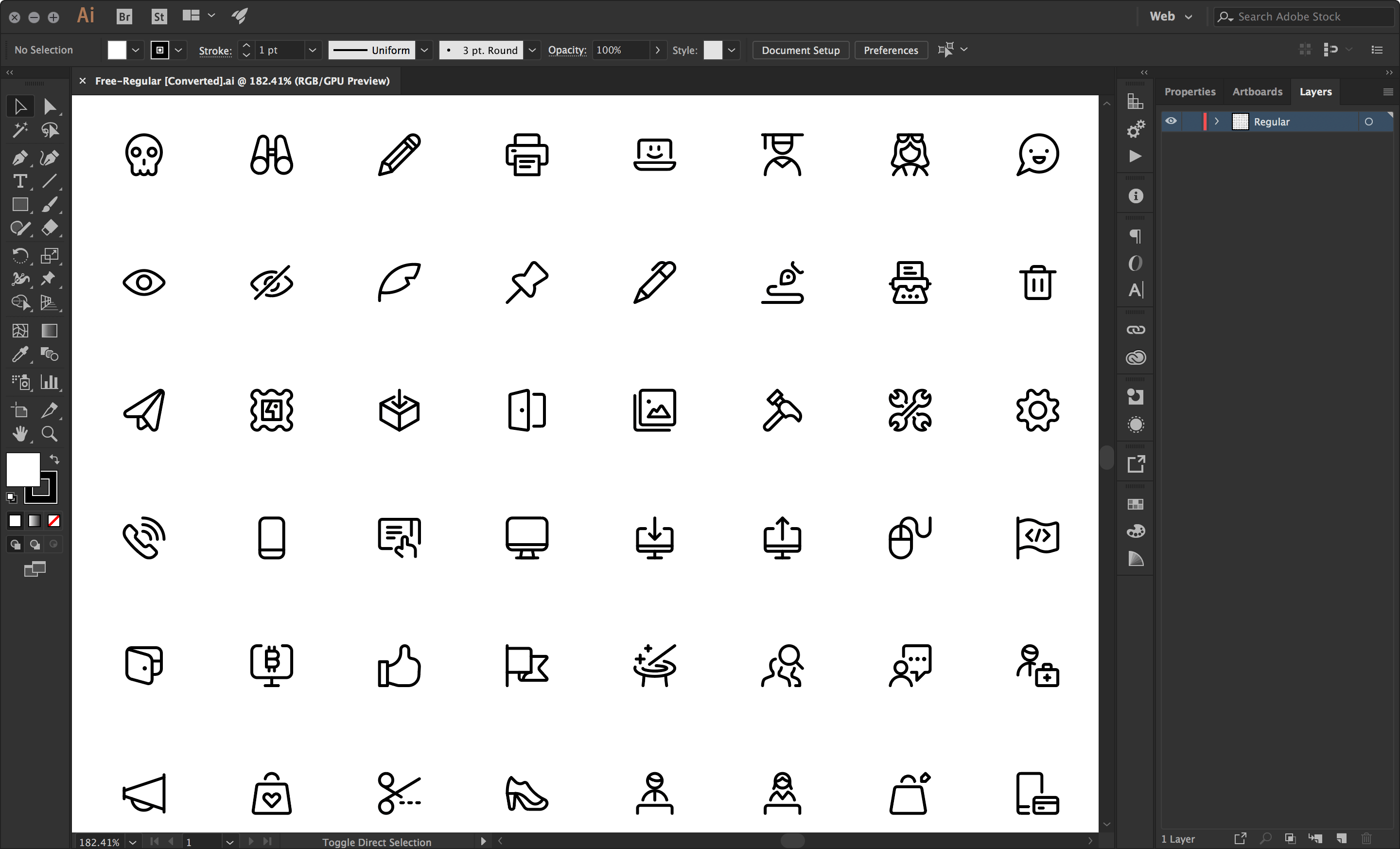Switch to the Artboards tab
Viewport: 1400px width, 849px height.
point(1257,91)
